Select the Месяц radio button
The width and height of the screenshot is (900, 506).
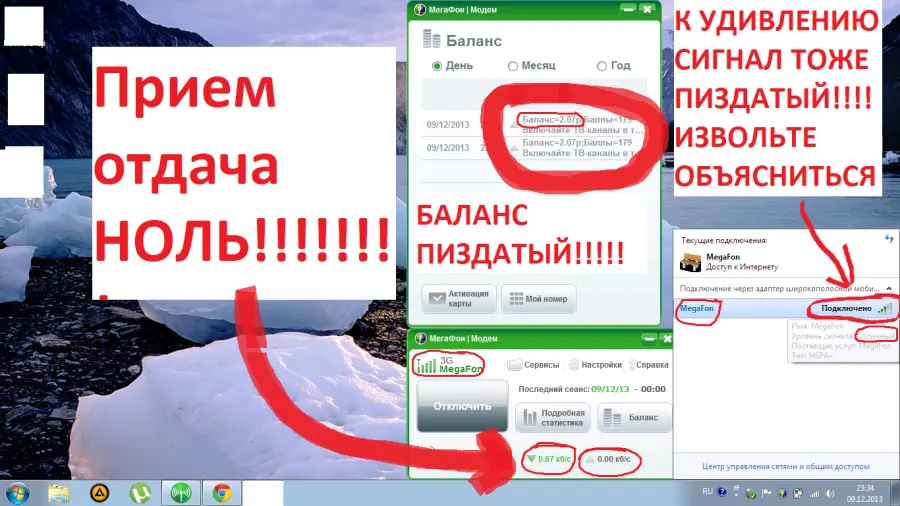pos(513,66)
